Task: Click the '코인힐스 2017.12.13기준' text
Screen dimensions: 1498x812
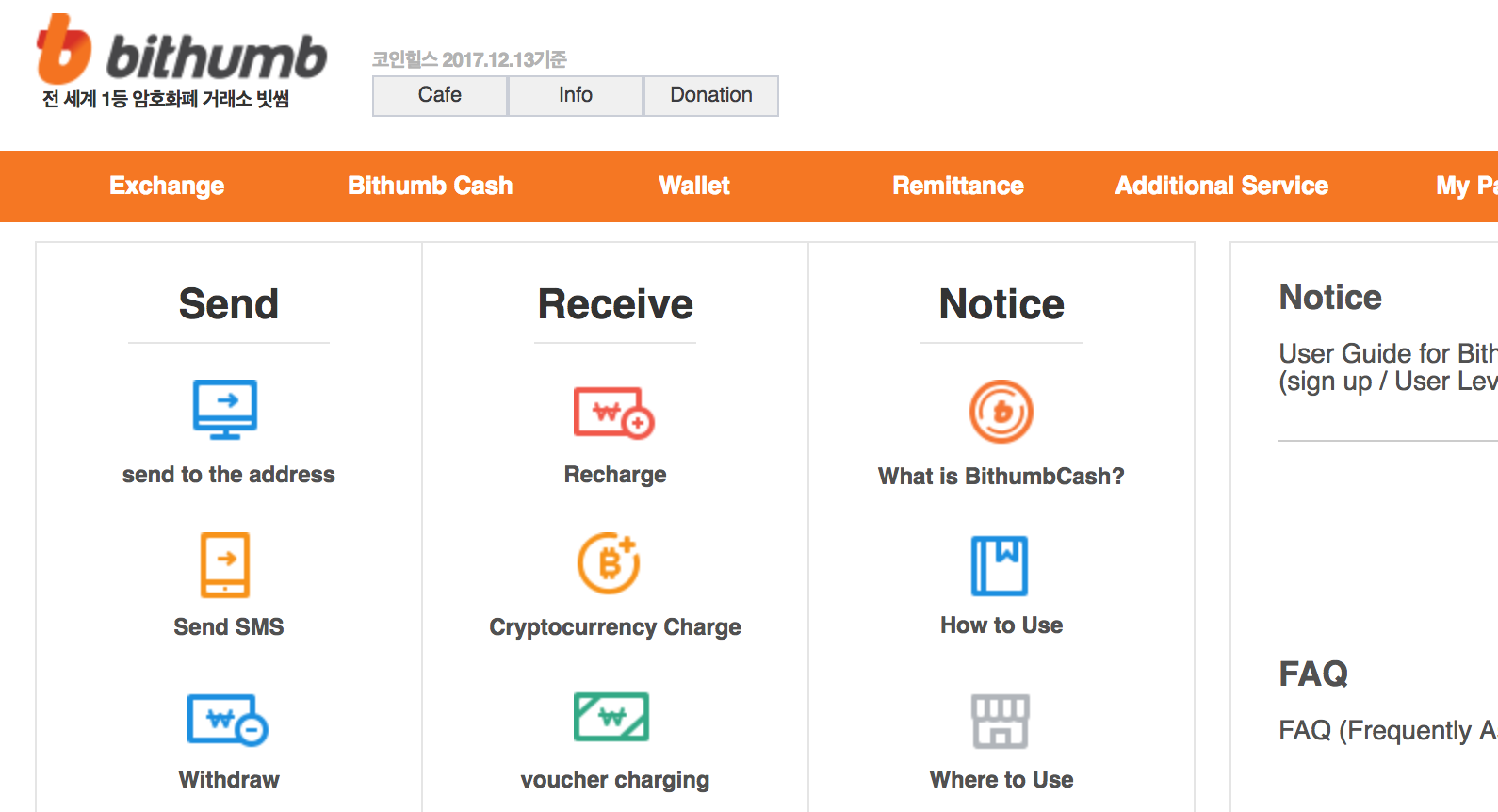Action: tap(469, 59)
